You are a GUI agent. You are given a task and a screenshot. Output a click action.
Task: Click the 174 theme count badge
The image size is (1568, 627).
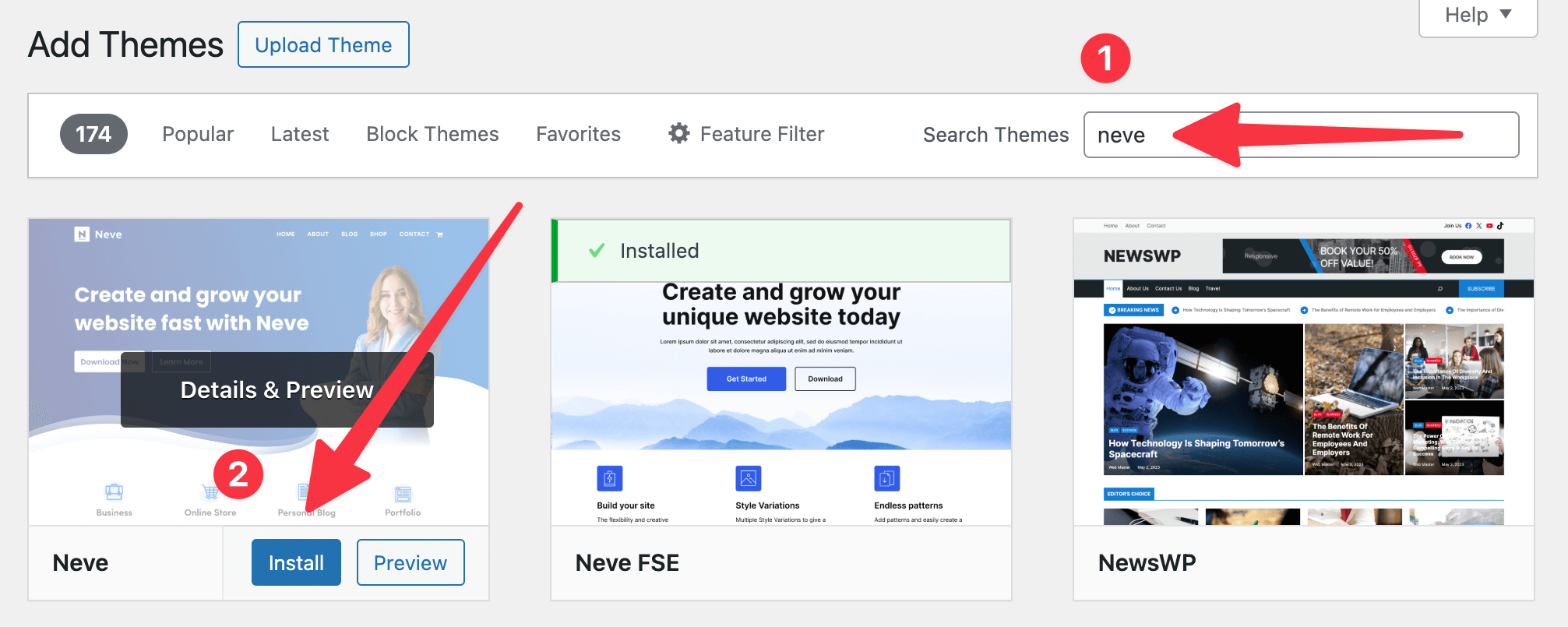coord(93,134)
